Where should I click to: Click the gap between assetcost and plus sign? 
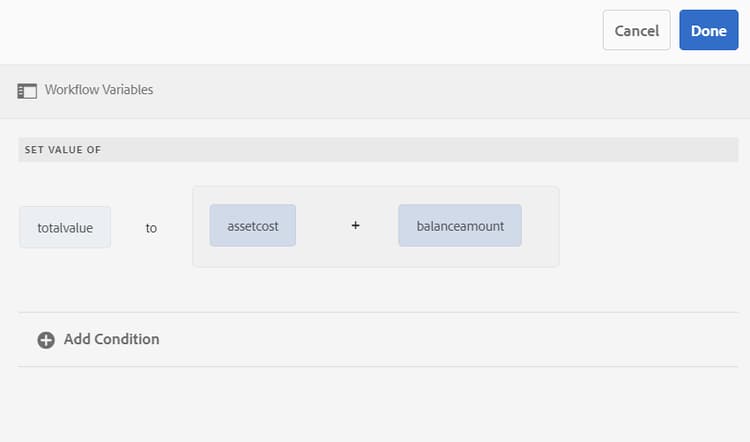pyautogui.click(x=323, y=226)
